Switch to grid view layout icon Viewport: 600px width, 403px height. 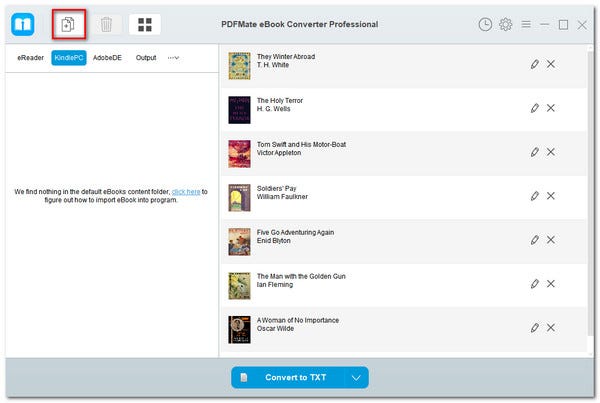pyautogui.click(x=145, y=24)
